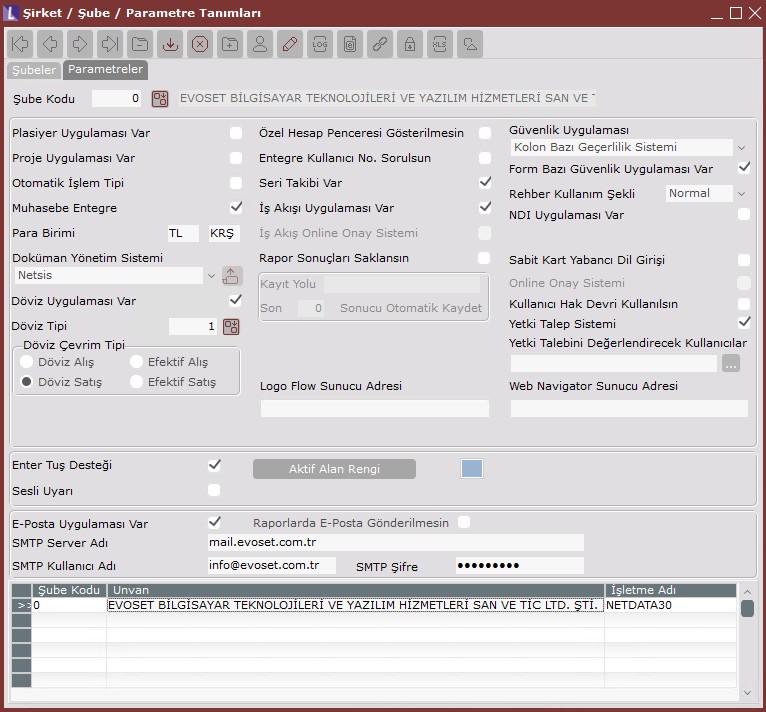Go to the first record arrow icon
The image size is (766, 712).
pos(21,44)
